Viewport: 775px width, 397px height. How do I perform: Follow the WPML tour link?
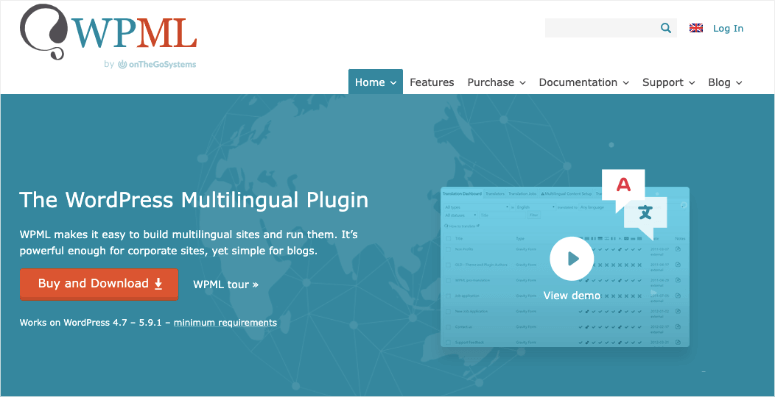pyautogui.click(x=226, y=284)
